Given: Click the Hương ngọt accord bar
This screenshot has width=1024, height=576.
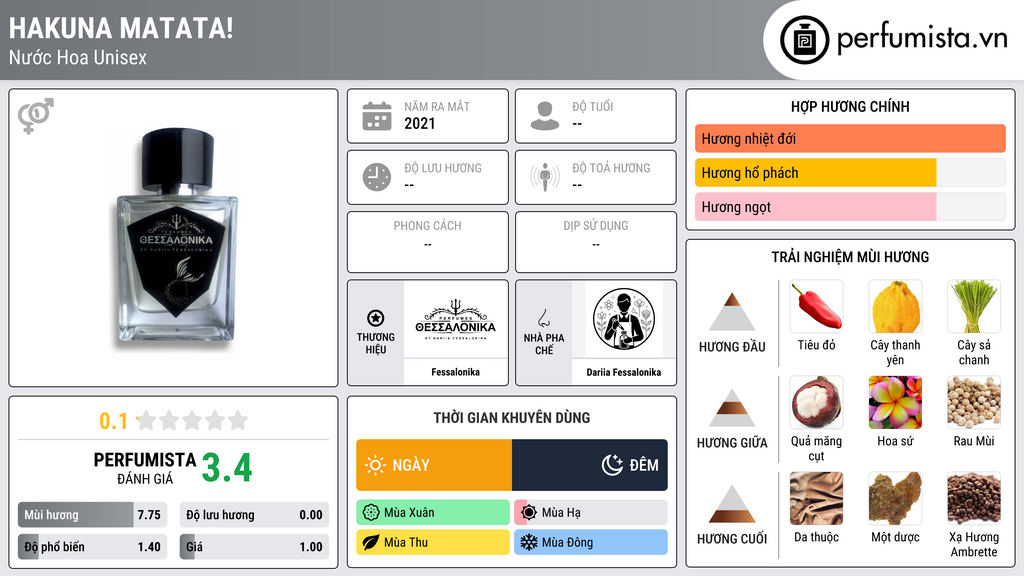Looking at the screenshot, I should (850, 206).
